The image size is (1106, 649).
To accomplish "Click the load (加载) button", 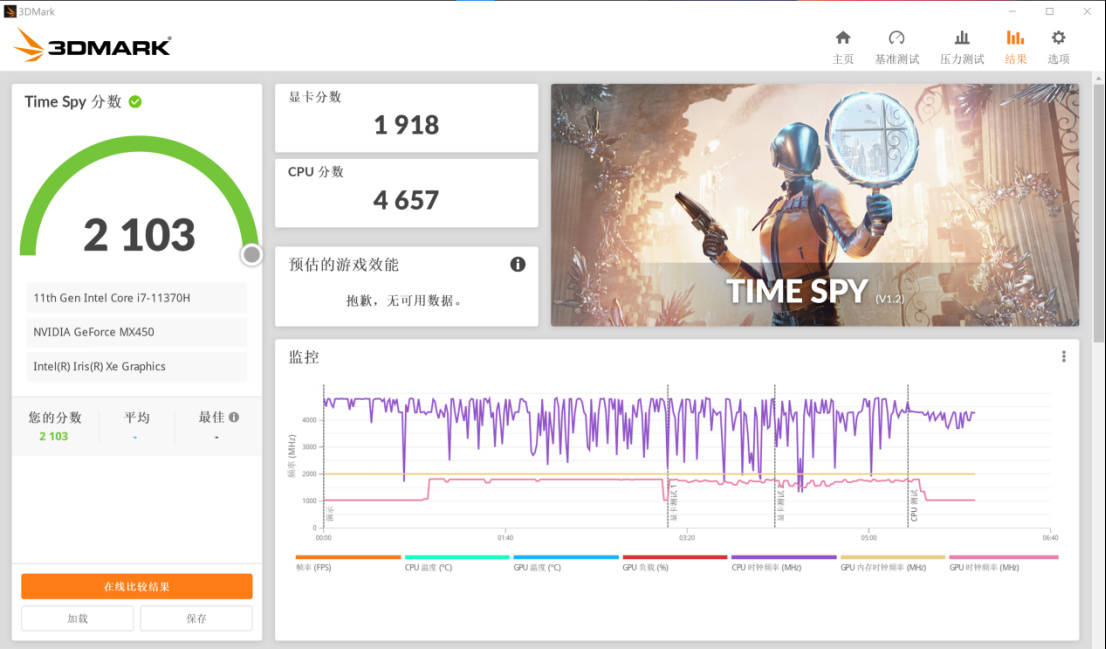I will tap(78, 619).
